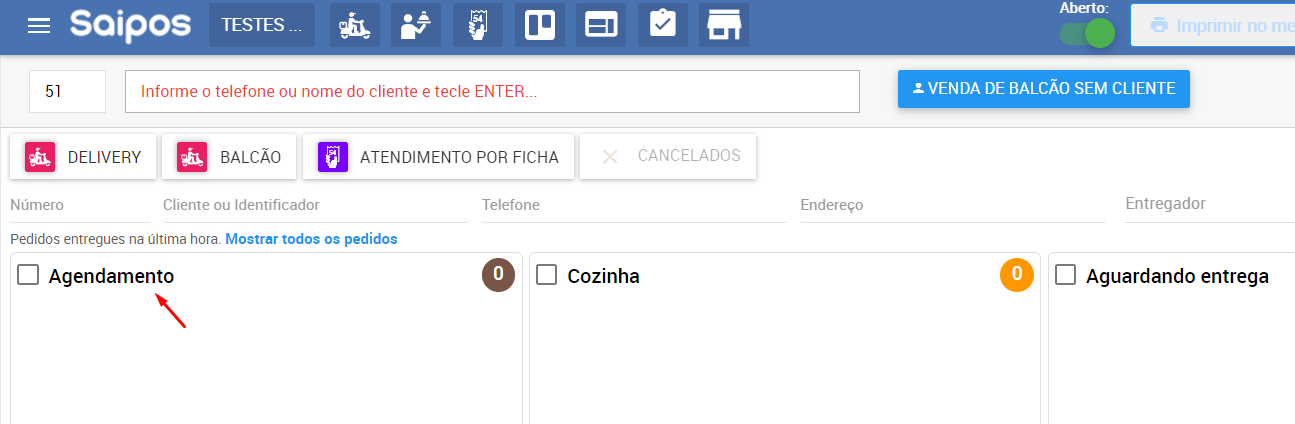Check the Agendamento column checkbox

point(28,275)
